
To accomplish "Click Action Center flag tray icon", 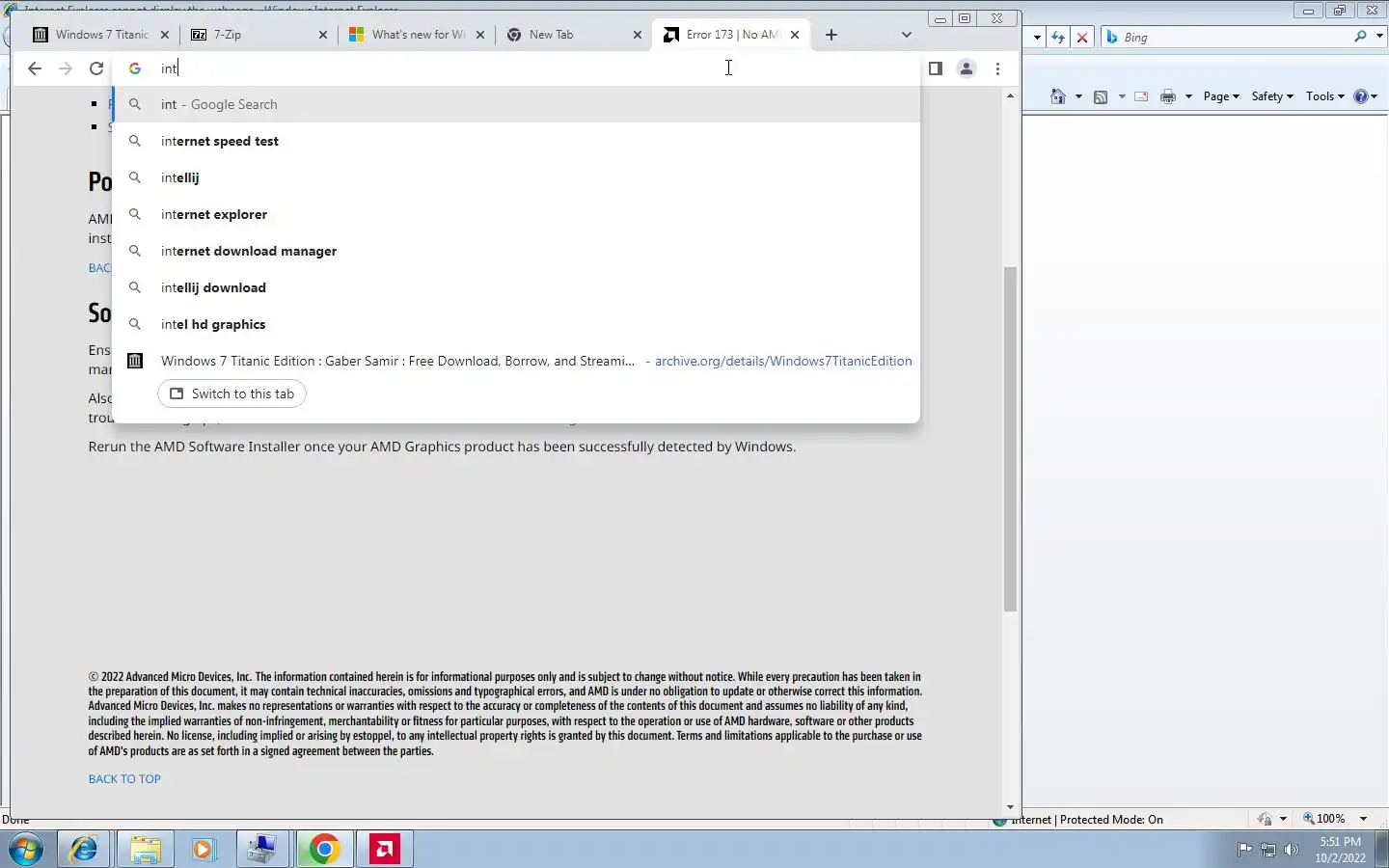I will click(1244, 850).
